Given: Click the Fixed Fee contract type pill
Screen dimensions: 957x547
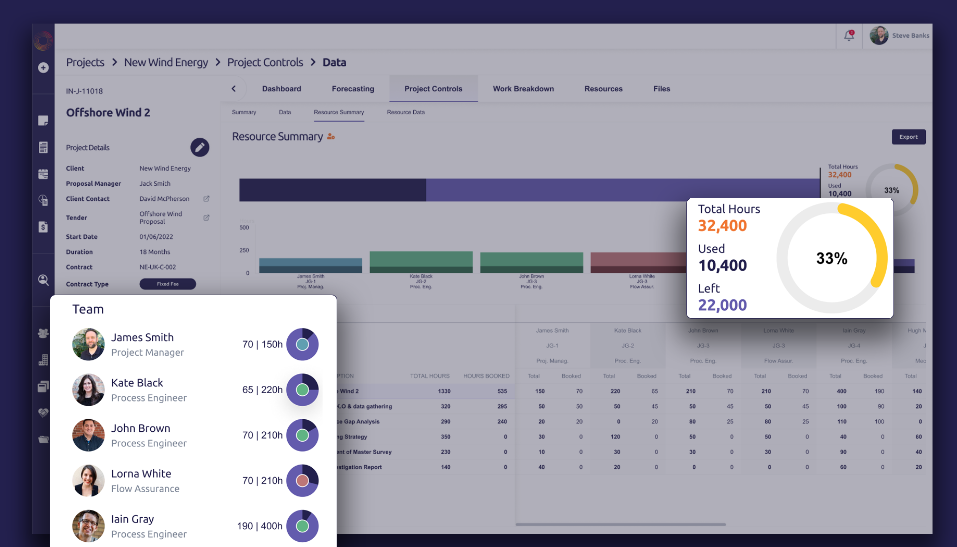Looking at the screenshot, I should (x=168, y=284).
